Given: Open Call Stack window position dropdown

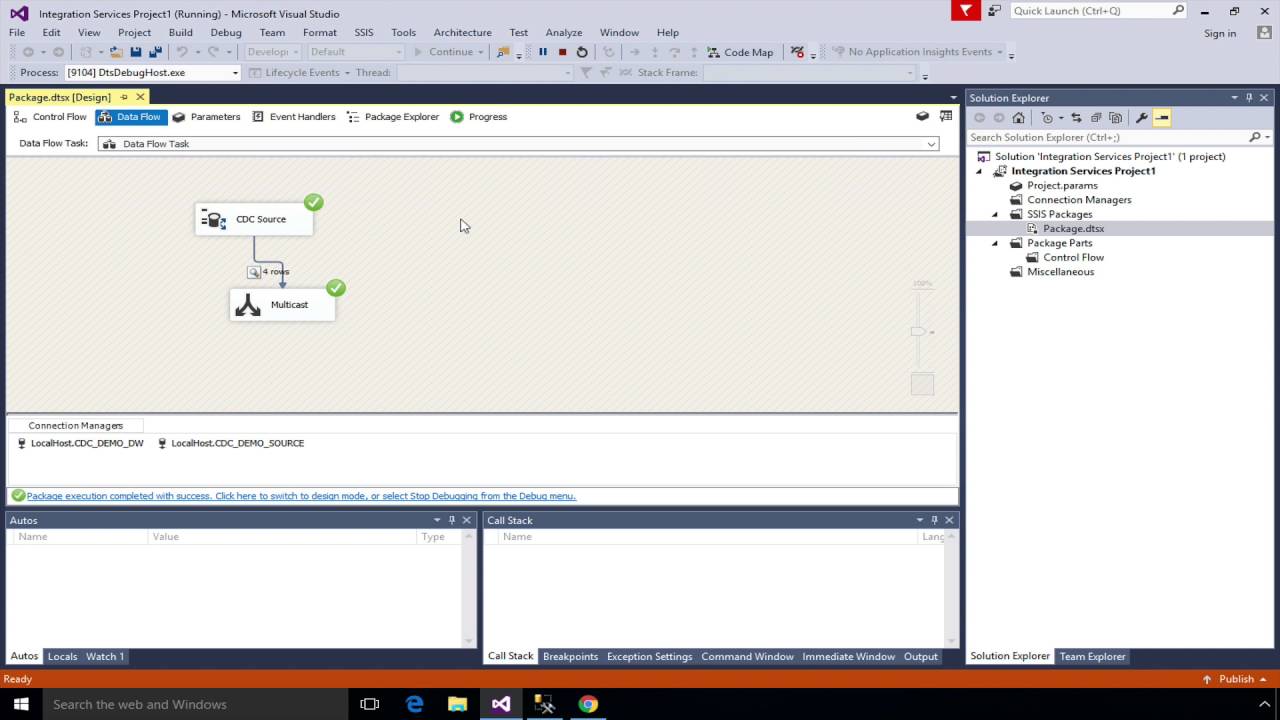Looking at the screenshot, I should point(920,520).
